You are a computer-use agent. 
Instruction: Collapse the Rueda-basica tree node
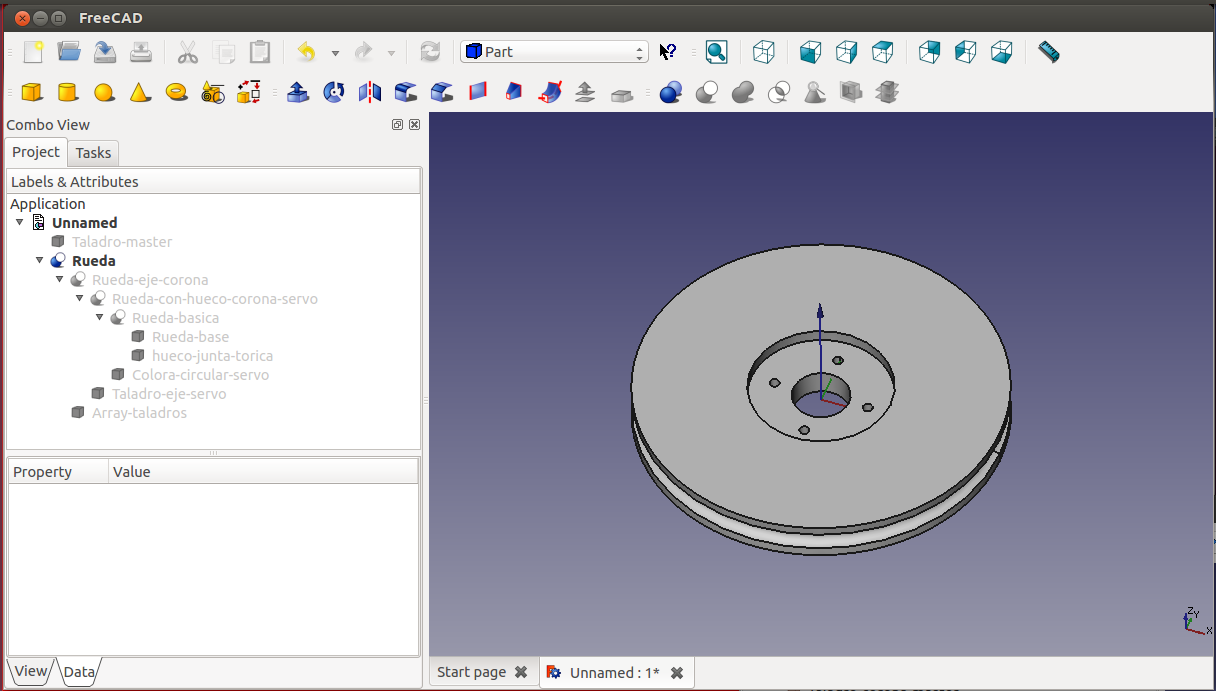100,317
